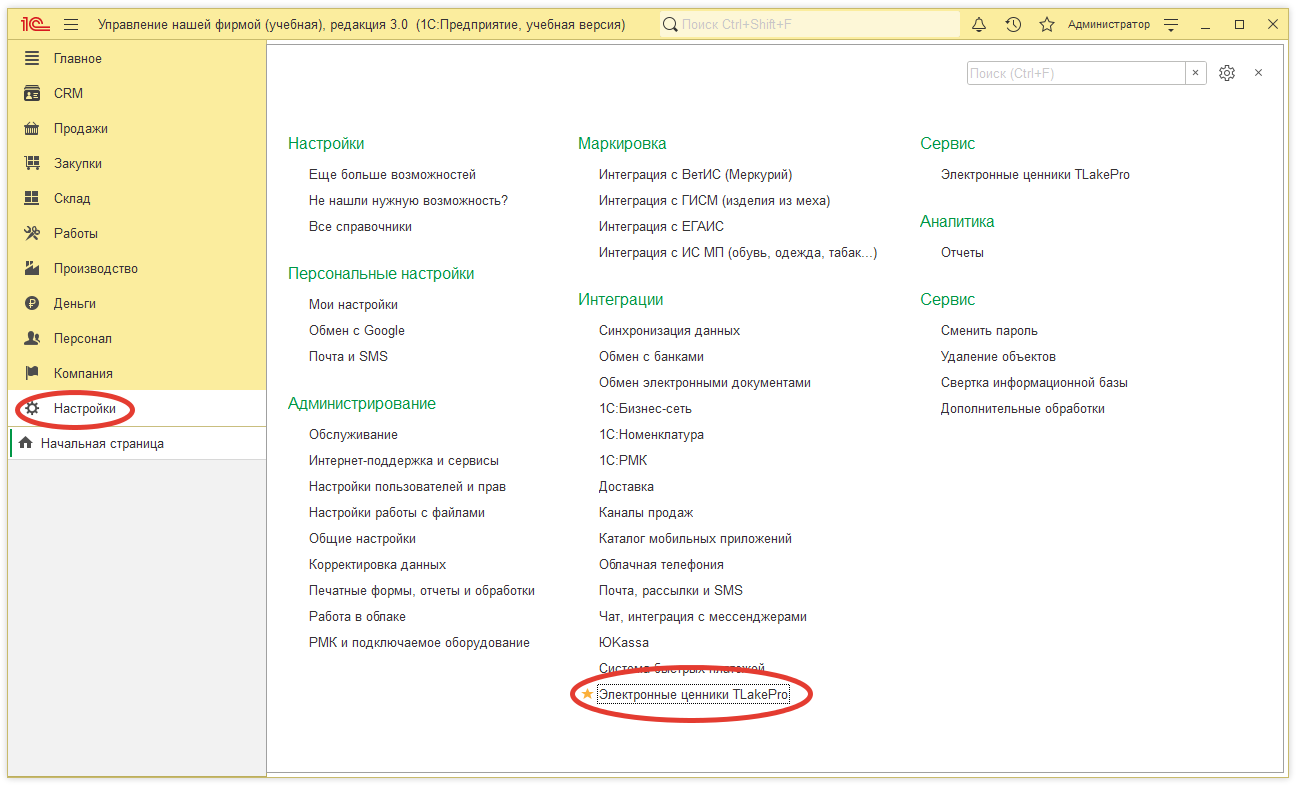The image size is (1296, 785).
Task: Click the Деньги ruble icon
Action: click(x=32, y=303)
